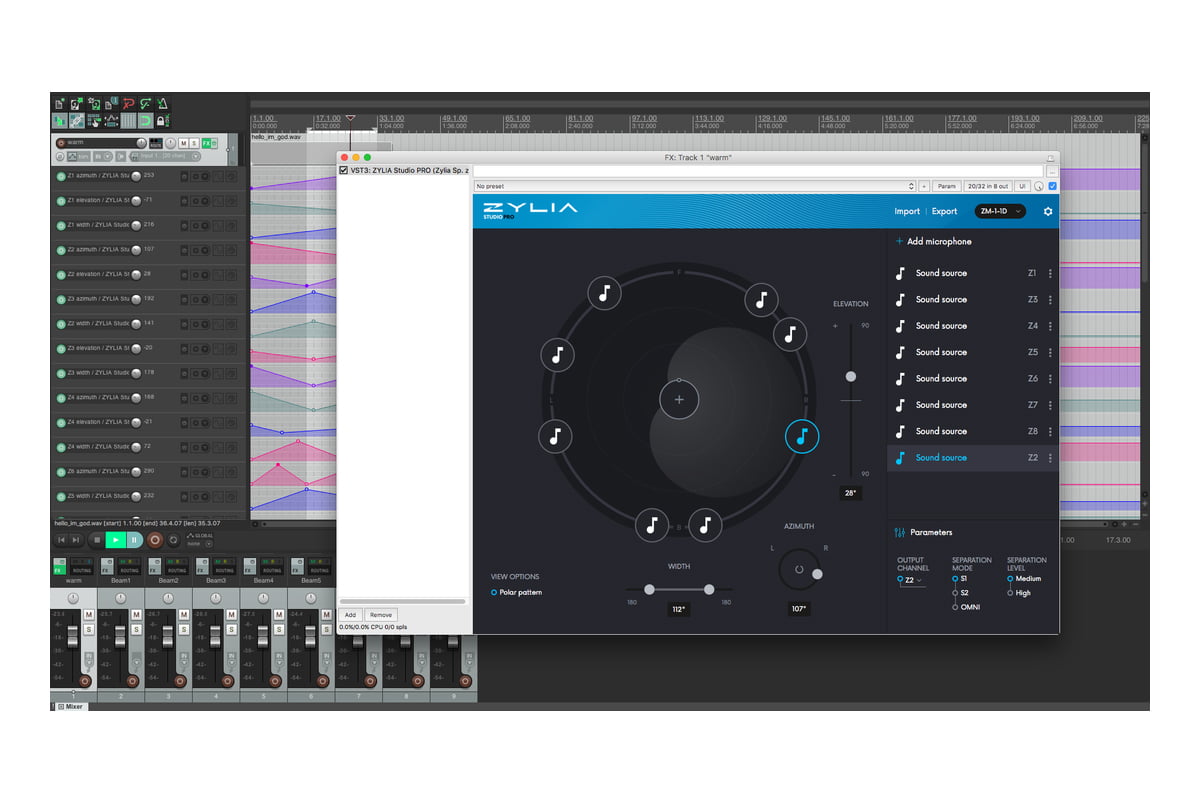Click Export in ZYLIA header

[x=945, y=211]
